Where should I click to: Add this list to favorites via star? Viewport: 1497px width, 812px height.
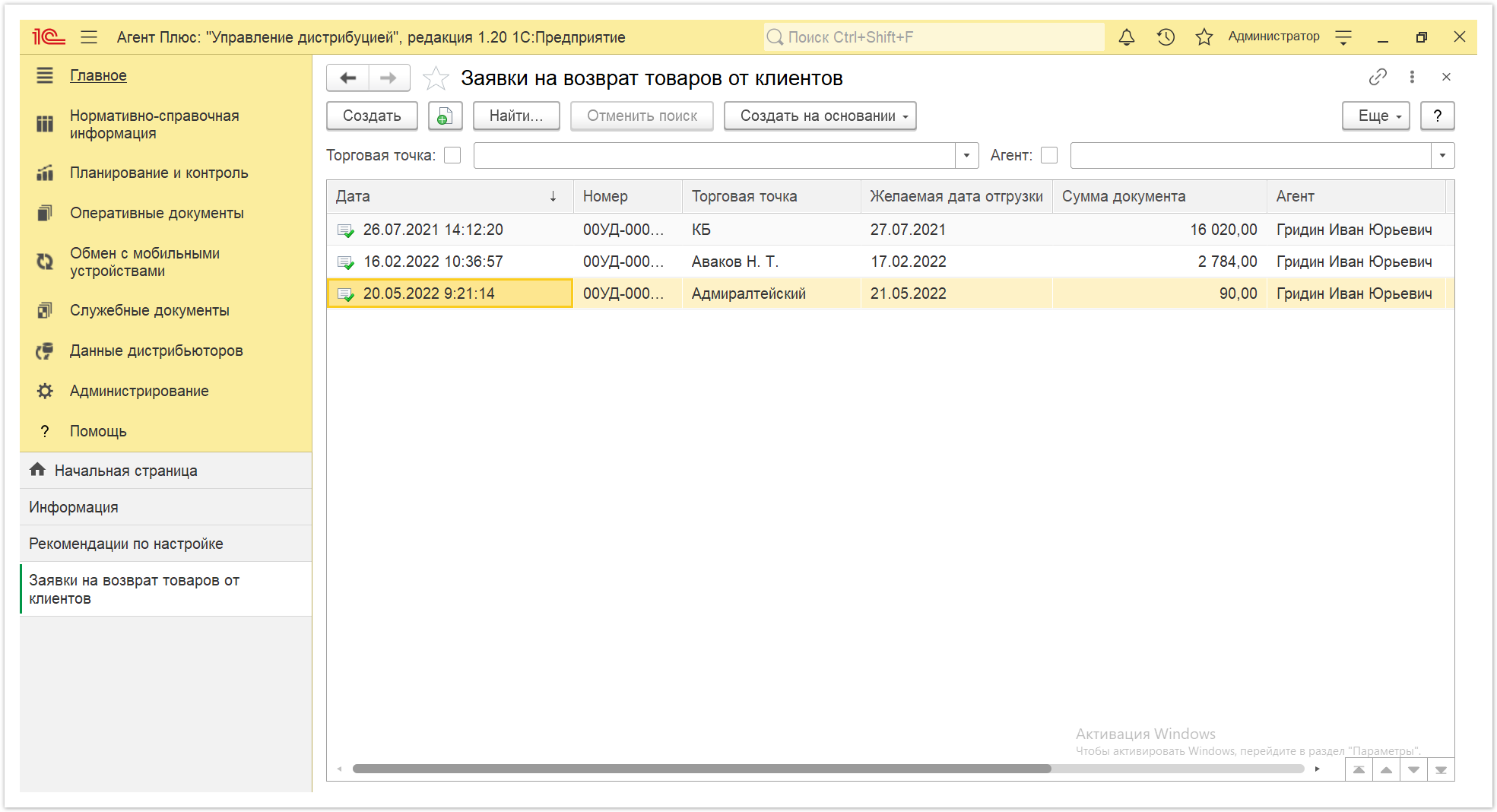(436, 78)
